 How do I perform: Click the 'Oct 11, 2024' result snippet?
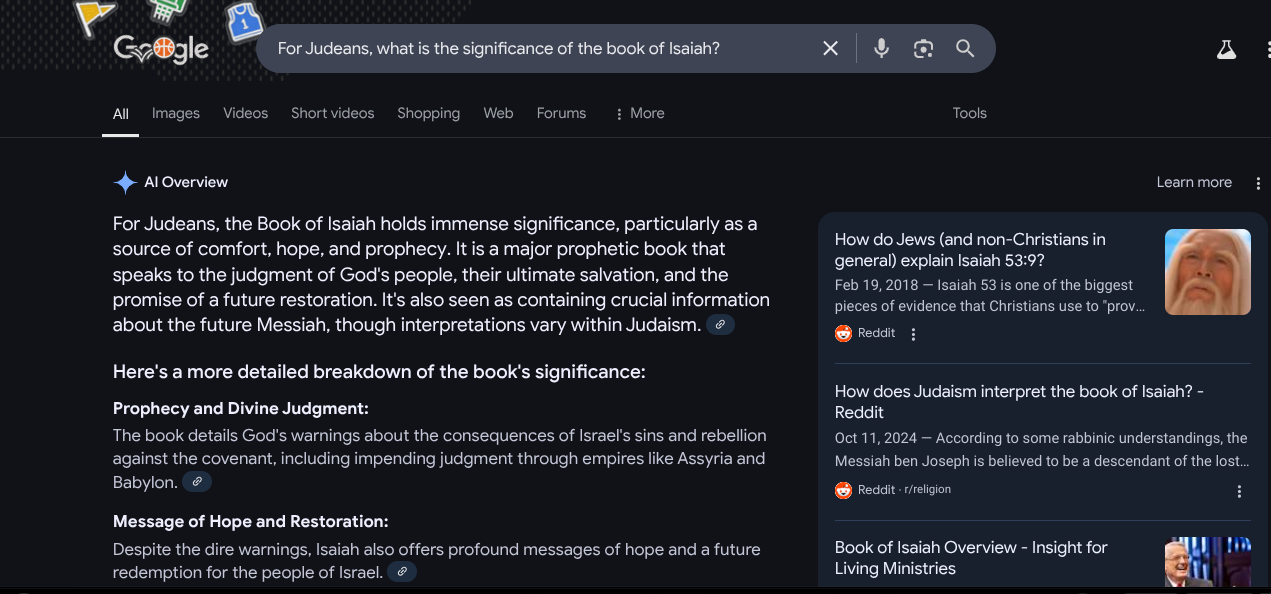[x=1042, y=450]
